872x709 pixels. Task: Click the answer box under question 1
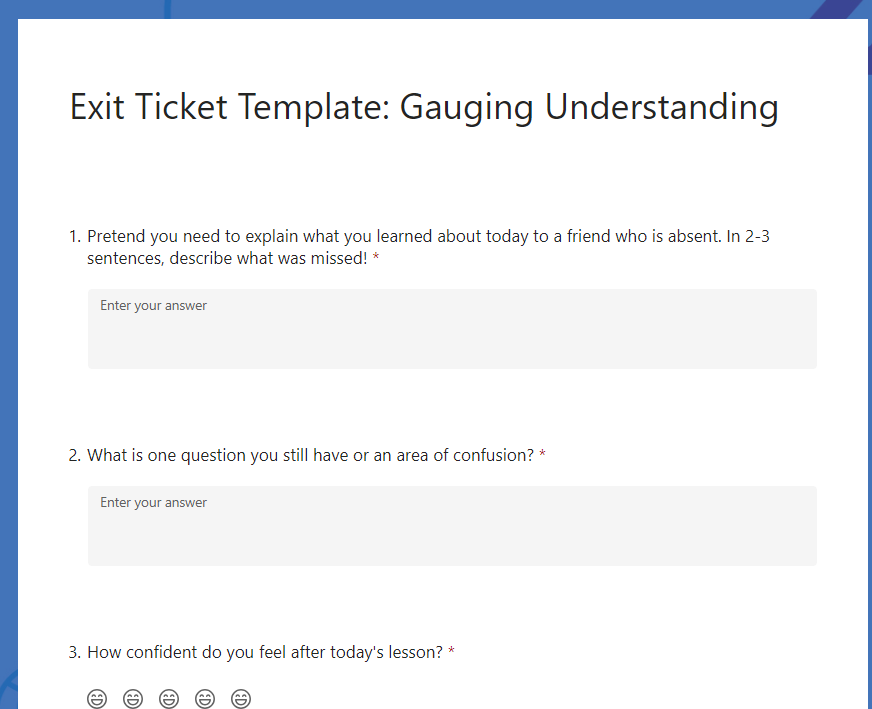[452, 329]
